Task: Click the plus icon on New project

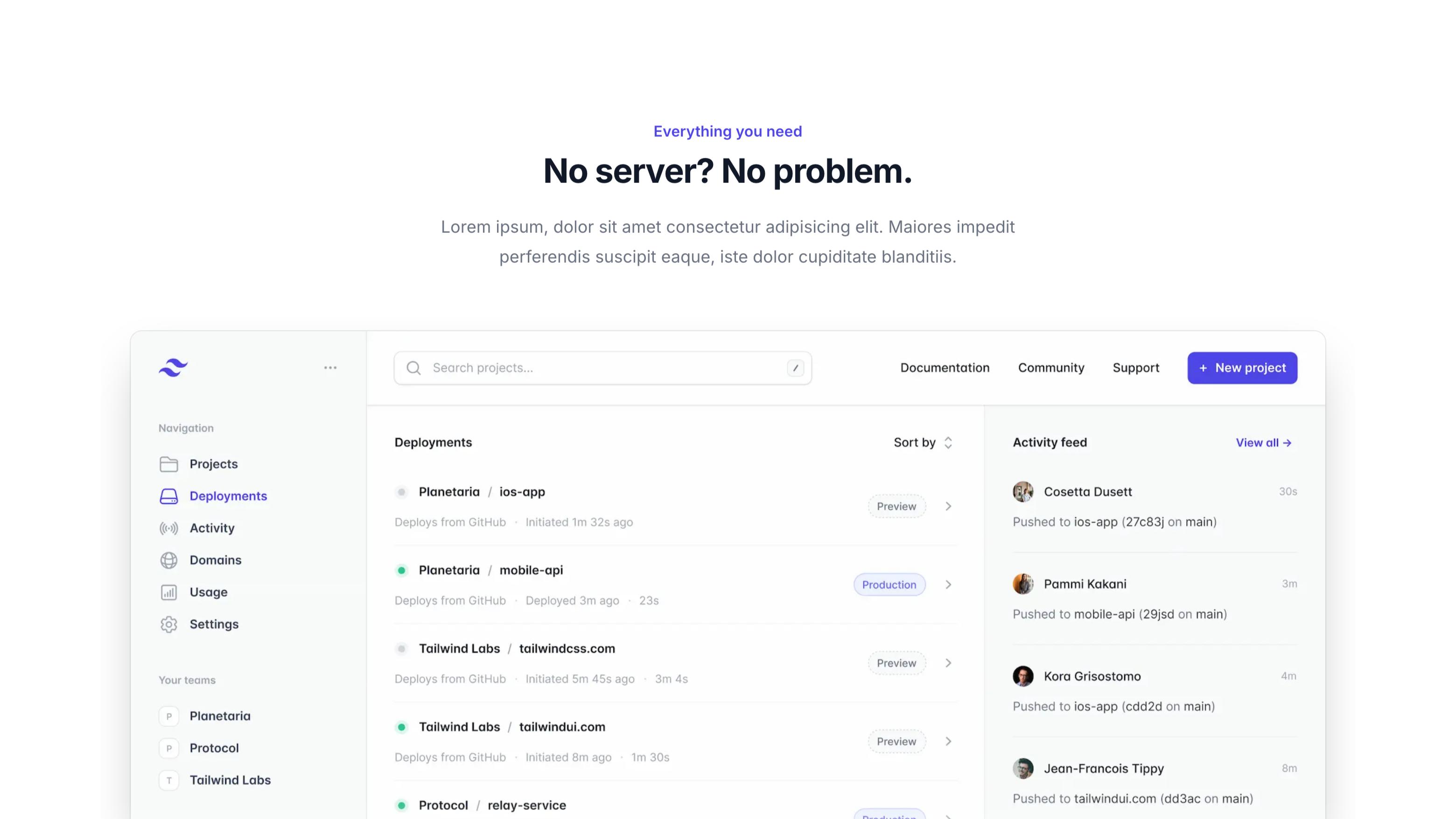Action: [1203, 368]
